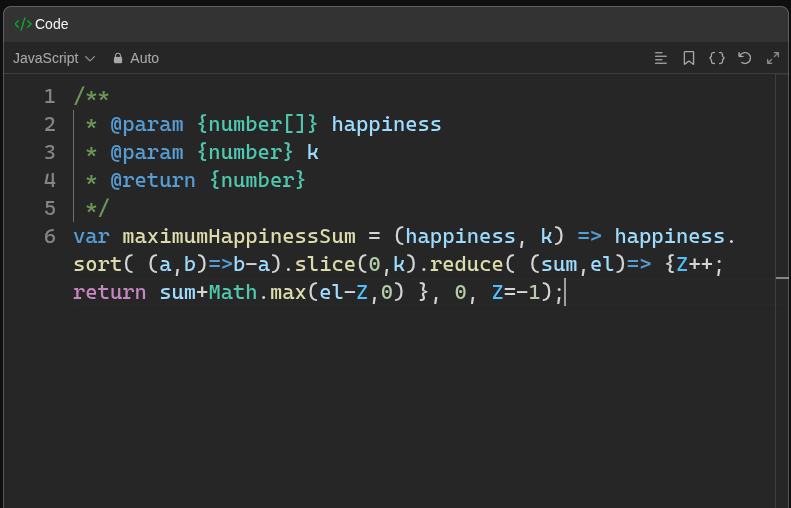Click 'reduce' method in the code
791x508 pixels.
click(467, 264)
